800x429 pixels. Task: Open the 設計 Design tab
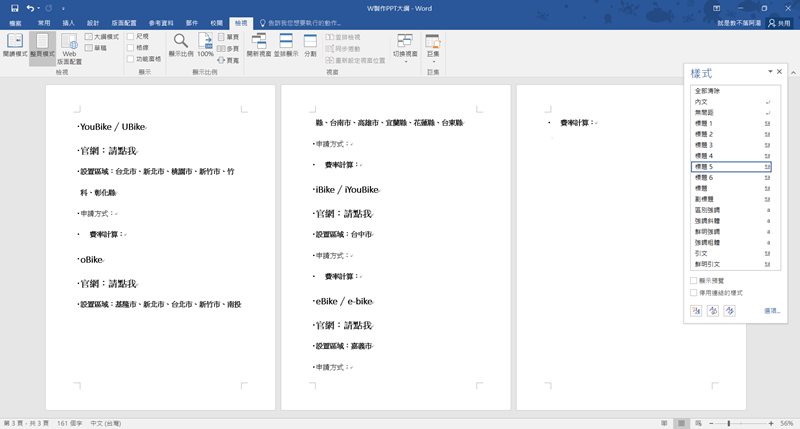[x=93, y=23]
